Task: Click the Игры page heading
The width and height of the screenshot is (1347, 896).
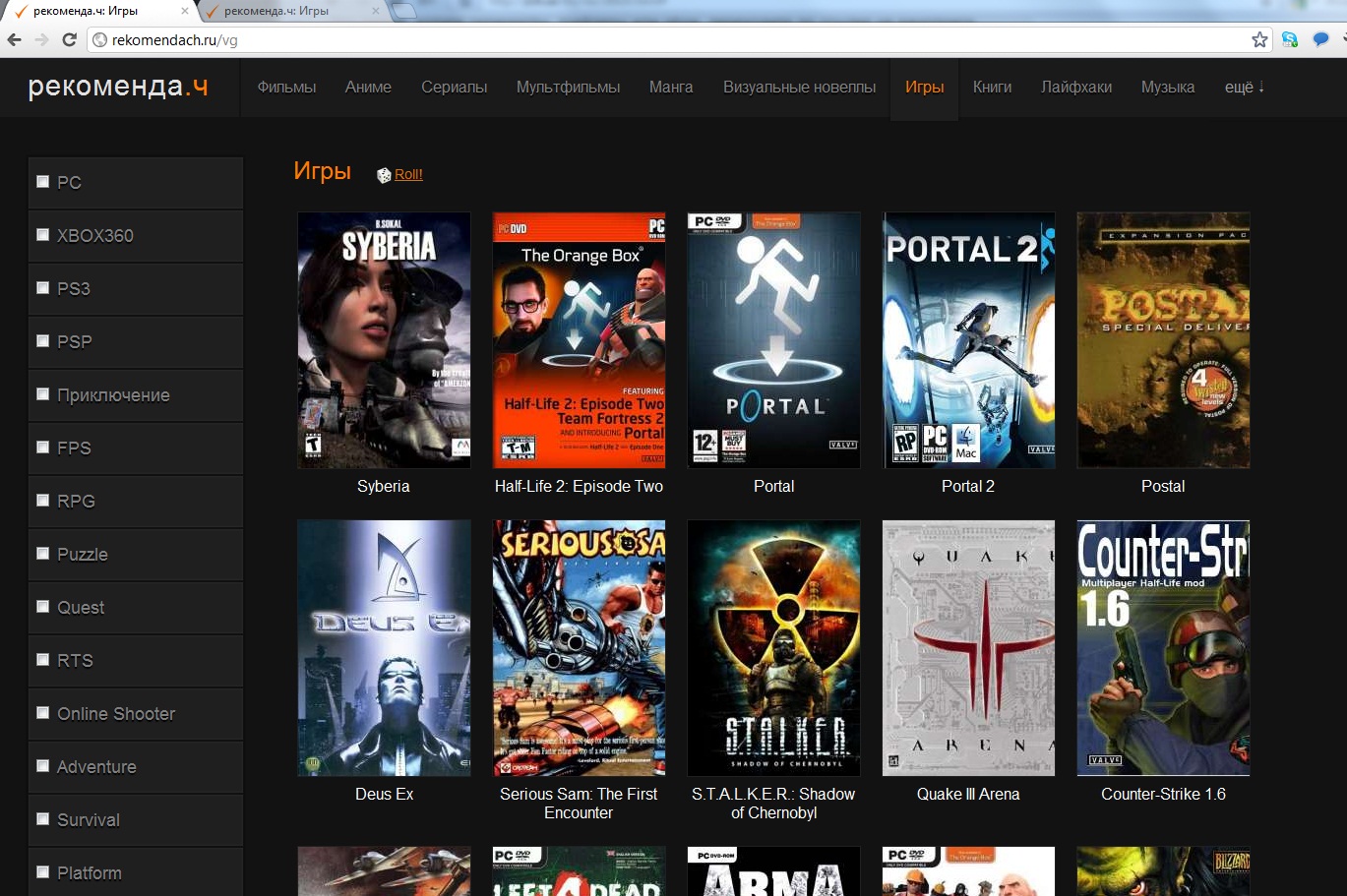Action: click(x=323, y=172)
